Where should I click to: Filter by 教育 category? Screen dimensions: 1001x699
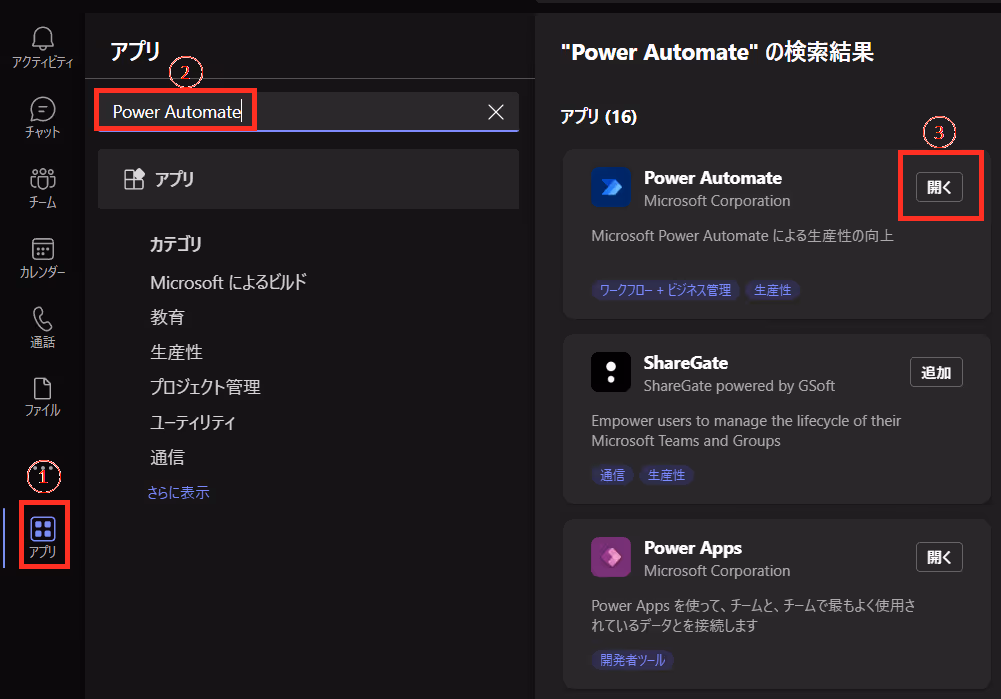(168, 317)
